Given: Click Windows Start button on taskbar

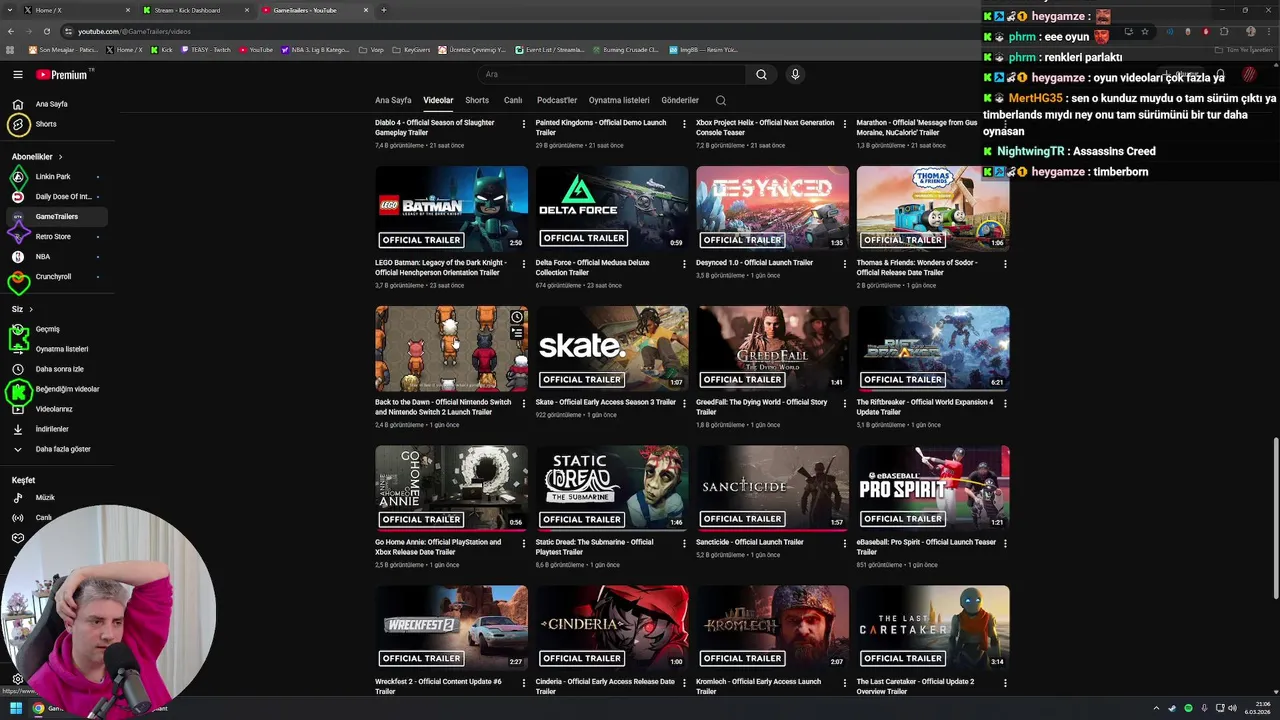Looking at the screenshot, I should click(x=16, y=708).
